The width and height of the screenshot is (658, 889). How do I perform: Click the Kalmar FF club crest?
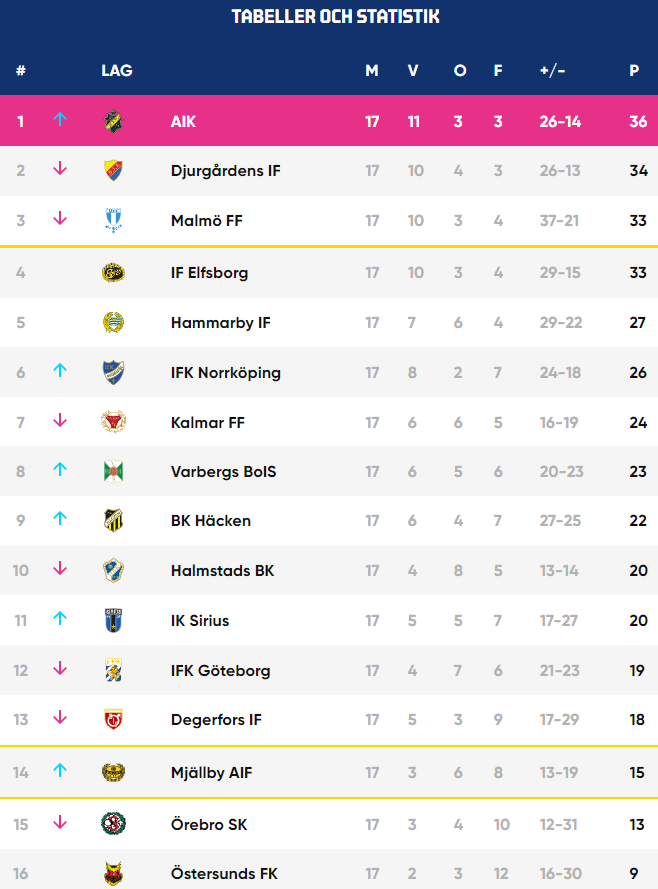(113, 422)
